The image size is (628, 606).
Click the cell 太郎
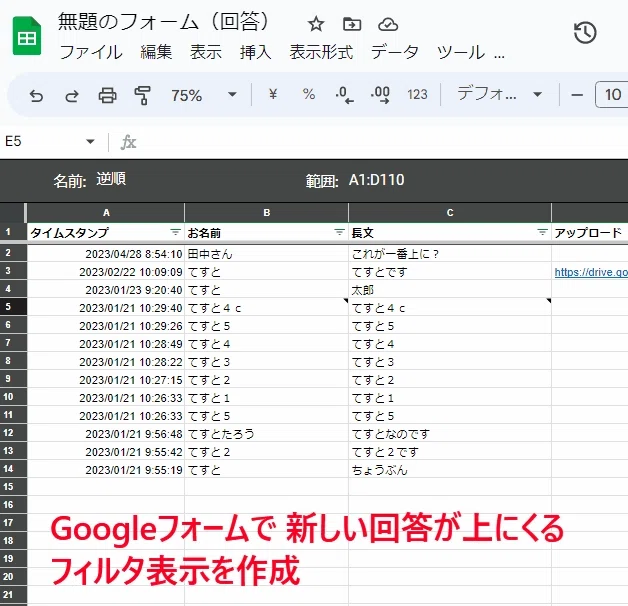click(450, 290)
